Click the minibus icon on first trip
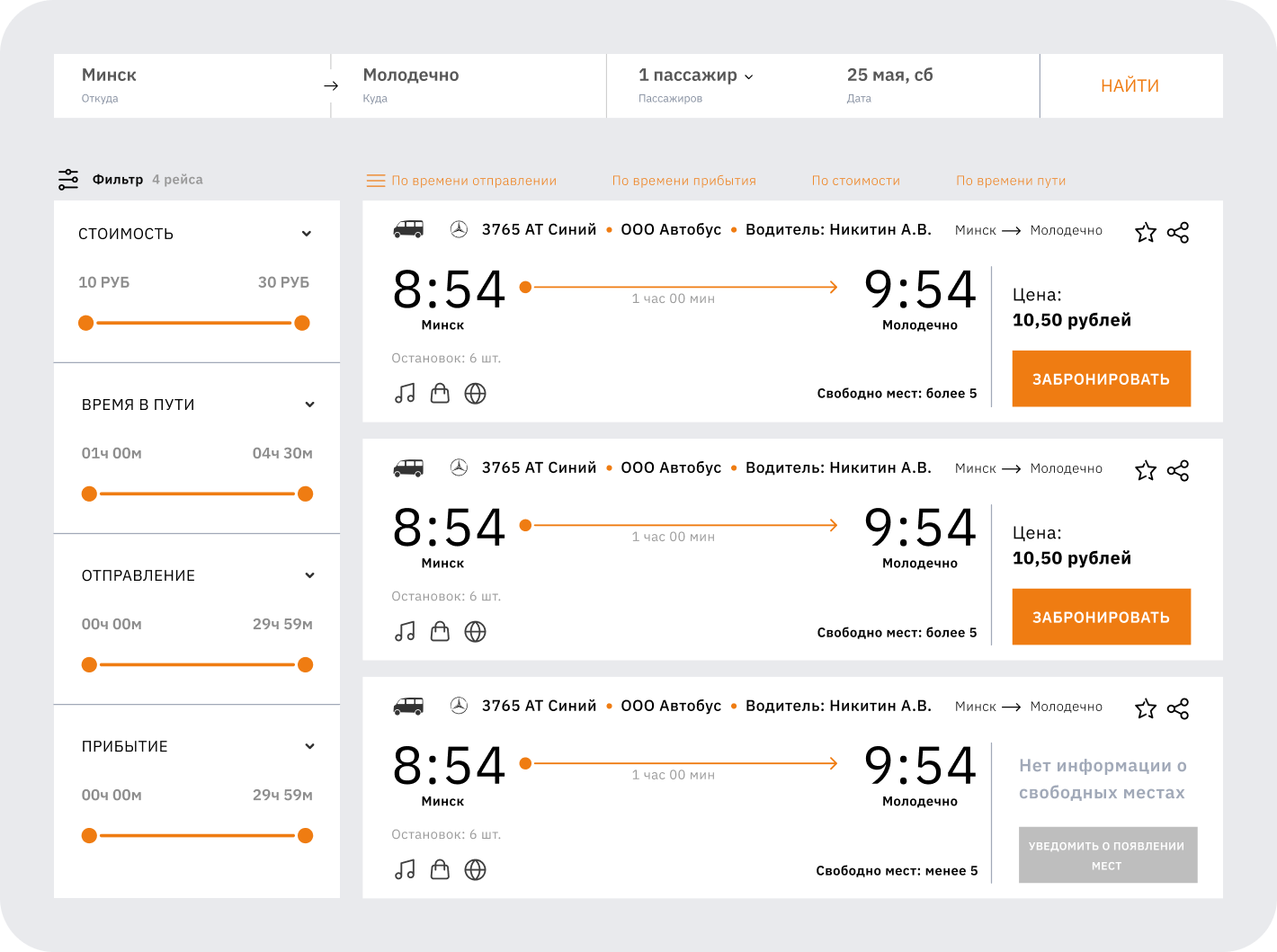Viewport: 1277px width, 952px height. point(408,230)
